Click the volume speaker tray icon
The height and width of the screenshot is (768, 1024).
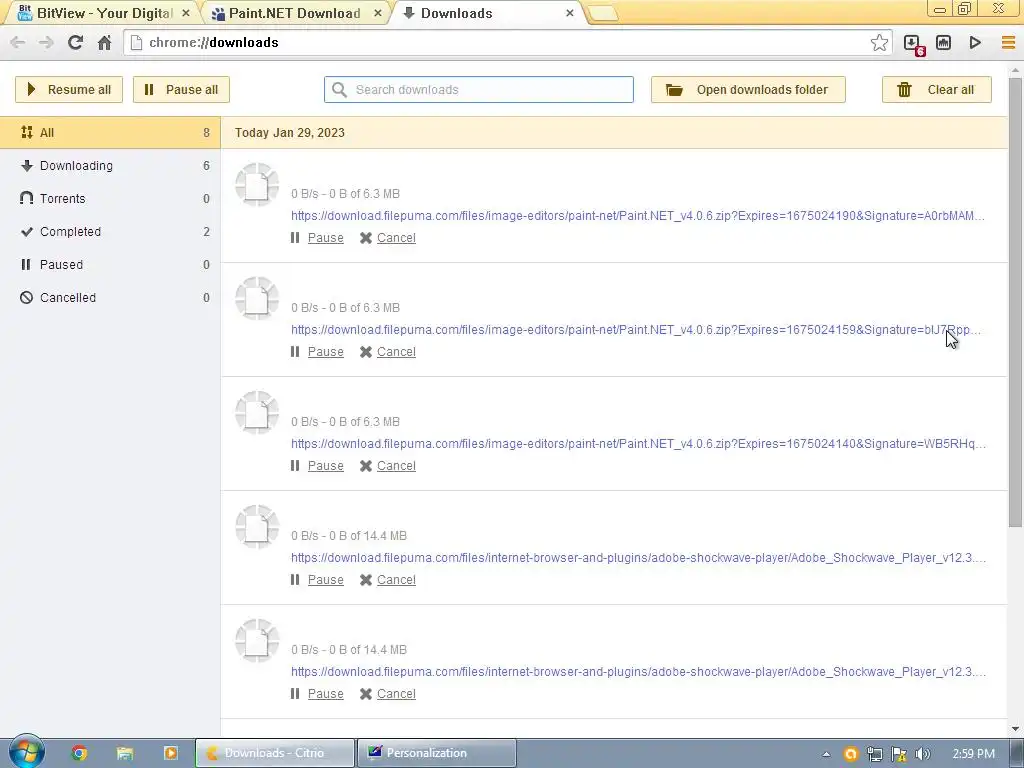tap(922, 754)
